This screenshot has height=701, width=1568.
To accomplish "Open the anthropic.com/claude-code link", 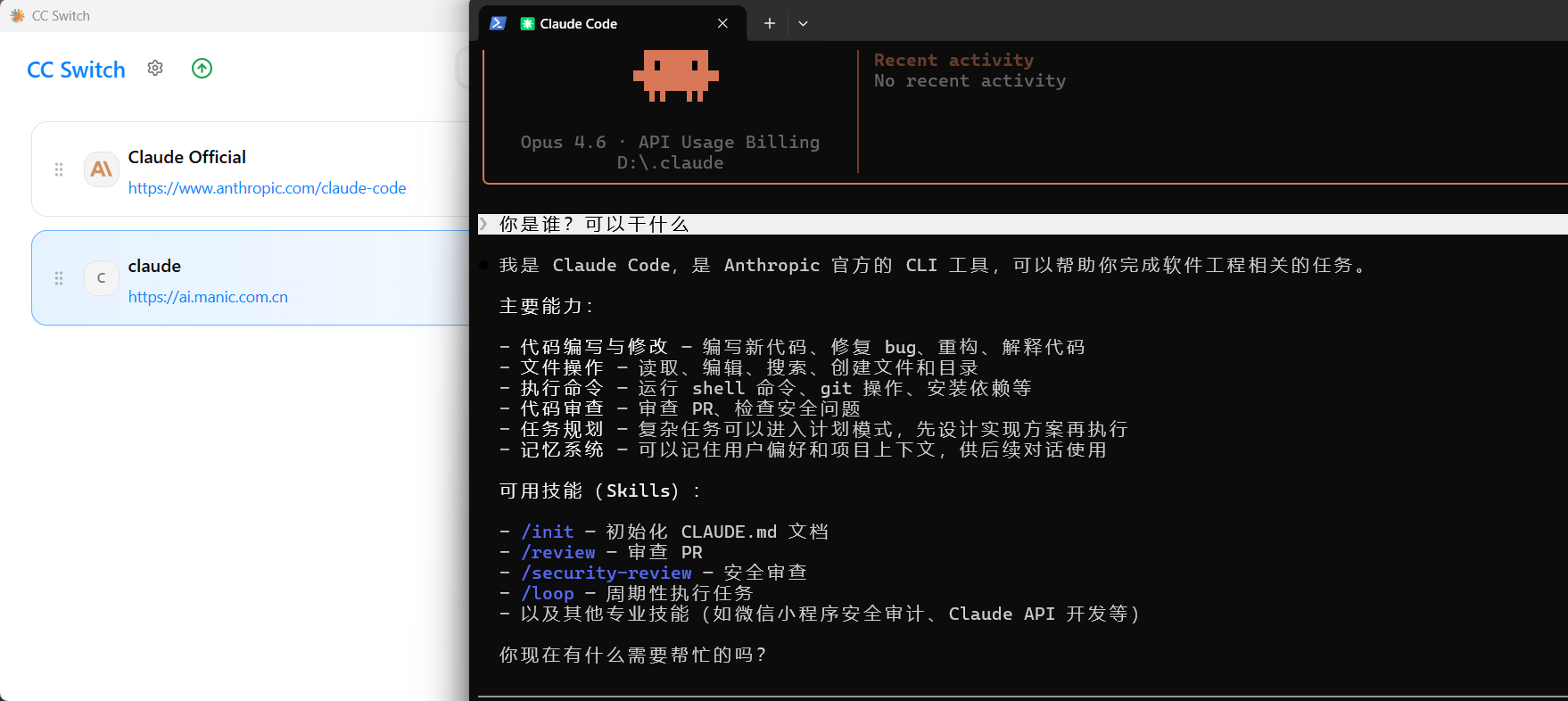I will click(267, 188).
